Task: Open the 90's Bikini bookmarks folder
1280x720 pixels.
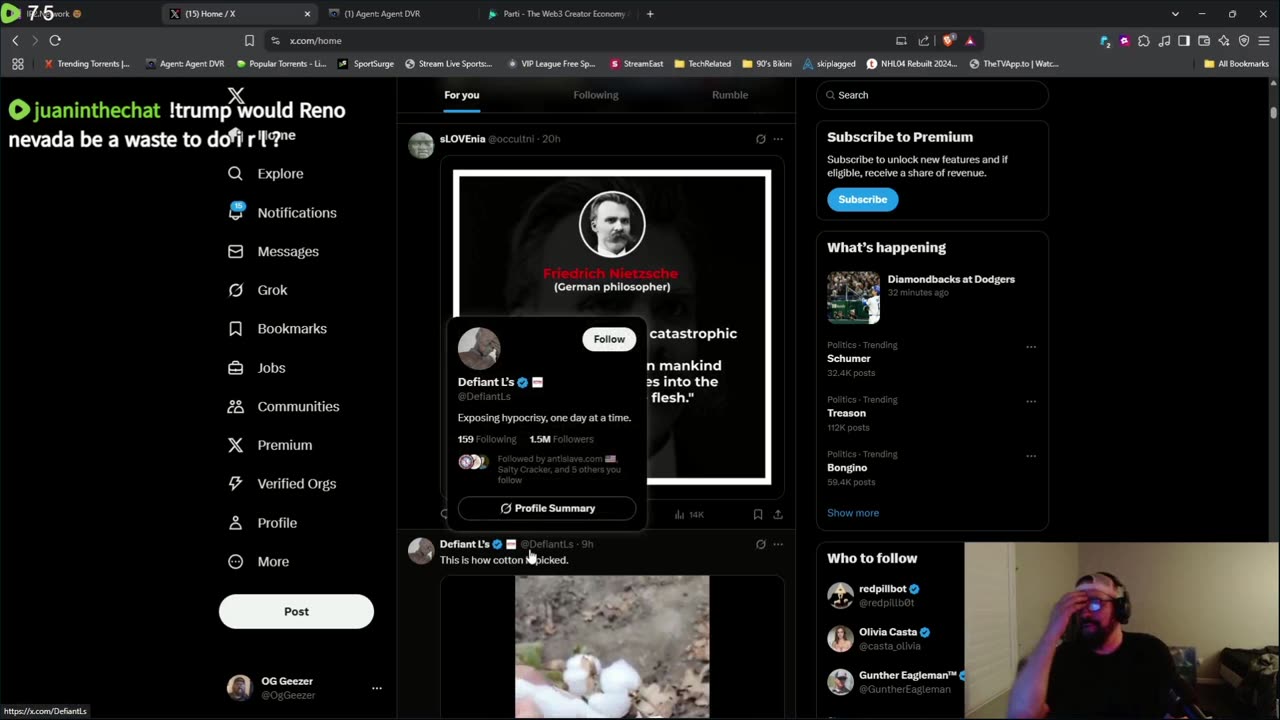Action: click(x=767, y=64)
